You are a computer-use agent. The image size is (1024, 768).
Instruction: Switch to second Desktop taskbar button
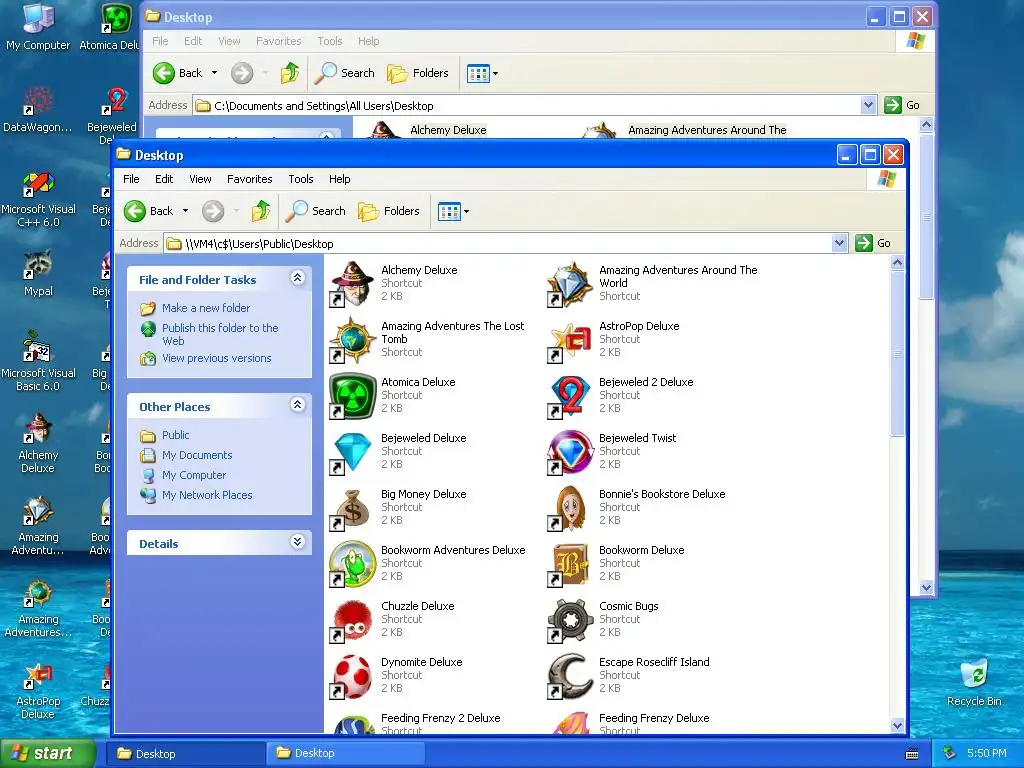click(x=345, y=754)
